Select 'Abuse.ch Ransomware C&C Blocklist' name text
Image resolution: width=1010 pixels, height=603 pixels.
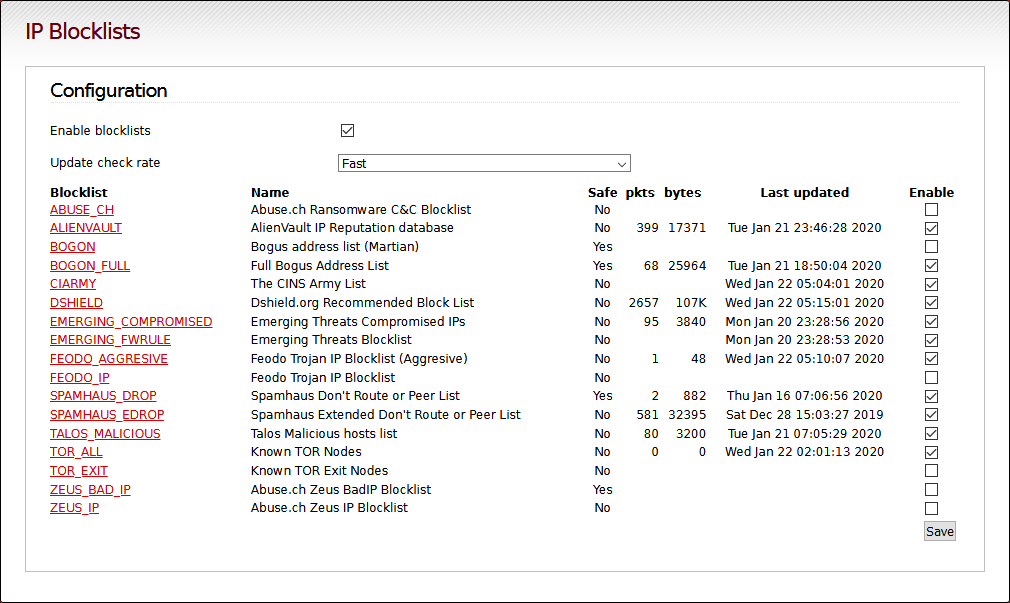click(x=361, y=210)
